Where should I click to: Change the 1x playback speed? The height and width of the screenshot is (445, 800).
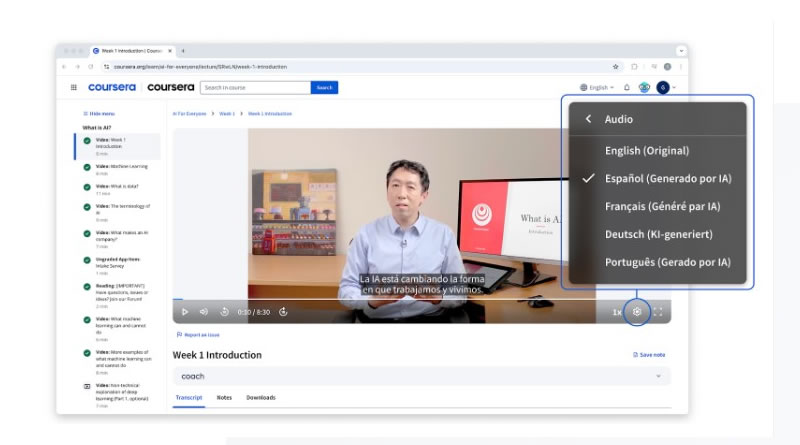tap(617, 312)
